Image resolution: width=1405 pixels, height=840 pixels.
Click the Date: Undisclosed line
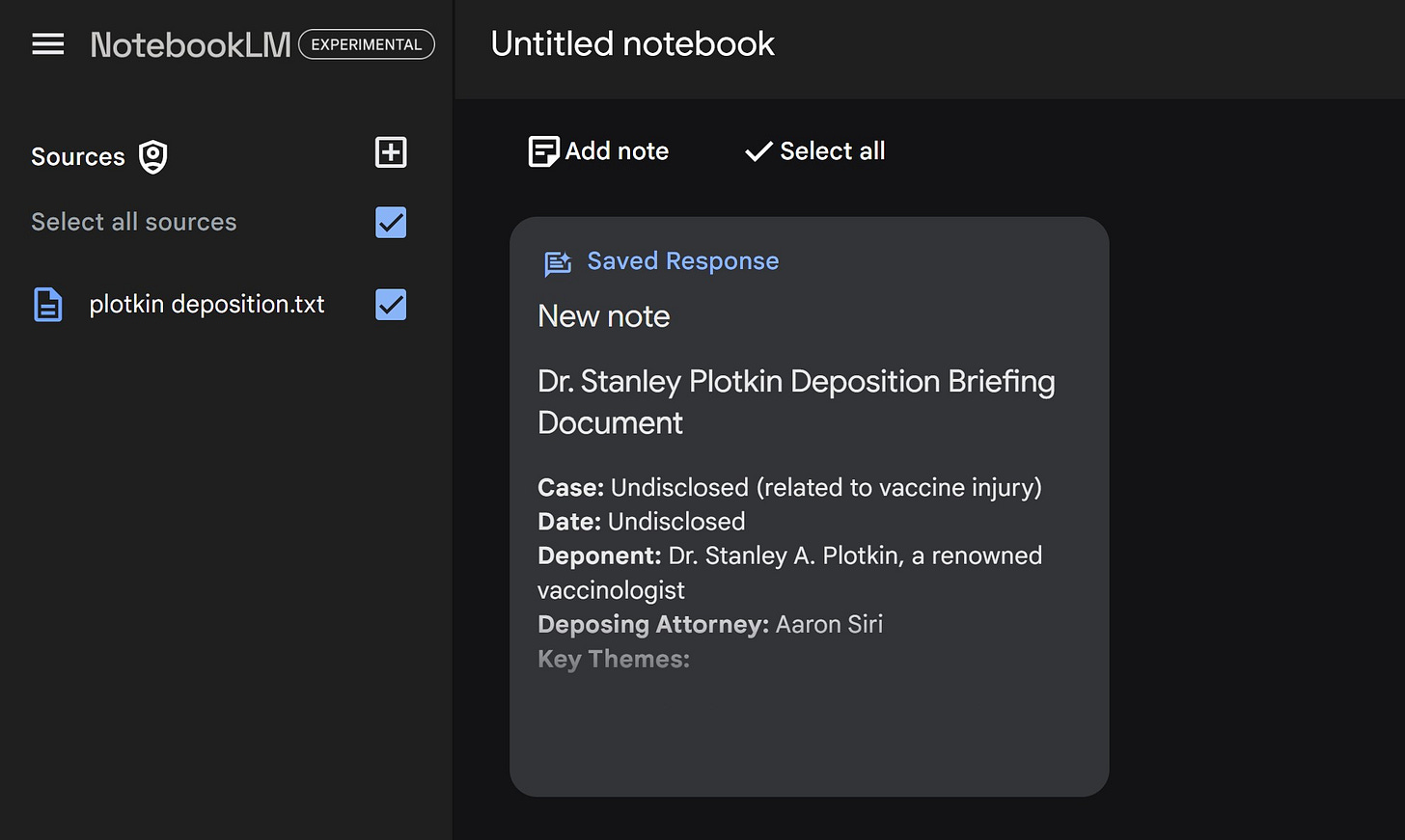point(642,522)
